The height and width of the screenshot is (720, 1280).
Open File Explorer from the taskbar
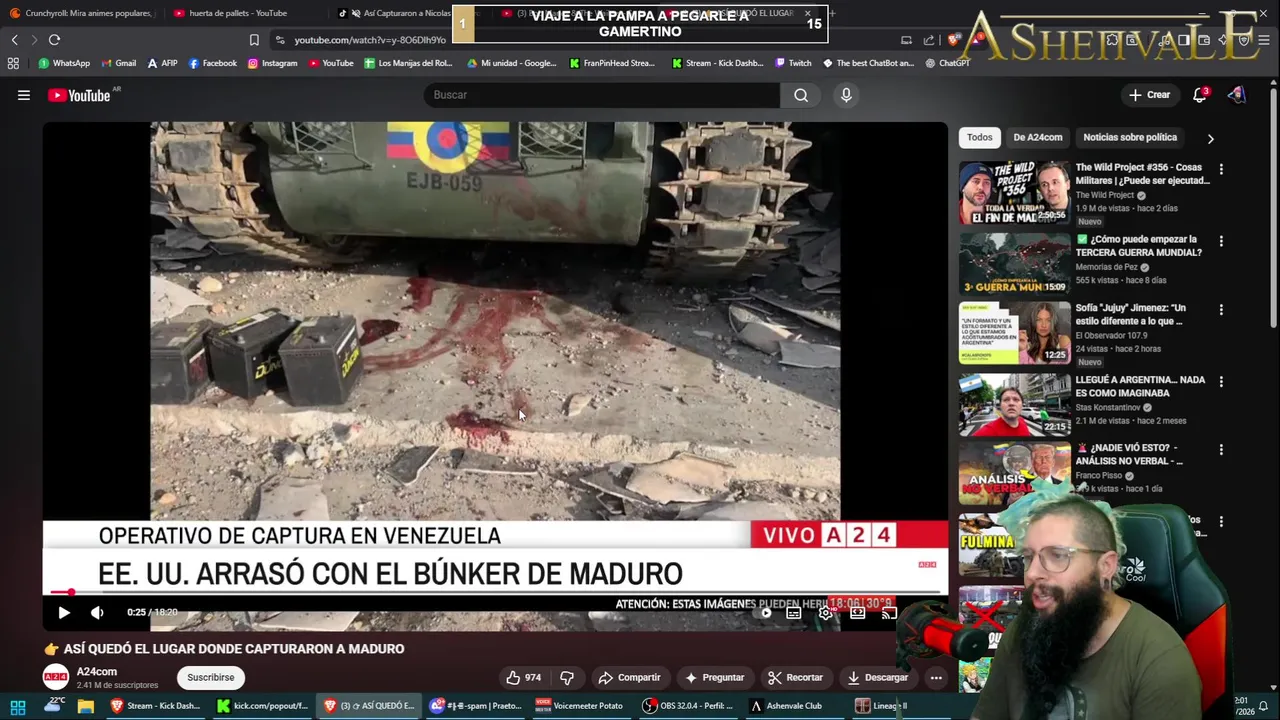click(86, 706)
